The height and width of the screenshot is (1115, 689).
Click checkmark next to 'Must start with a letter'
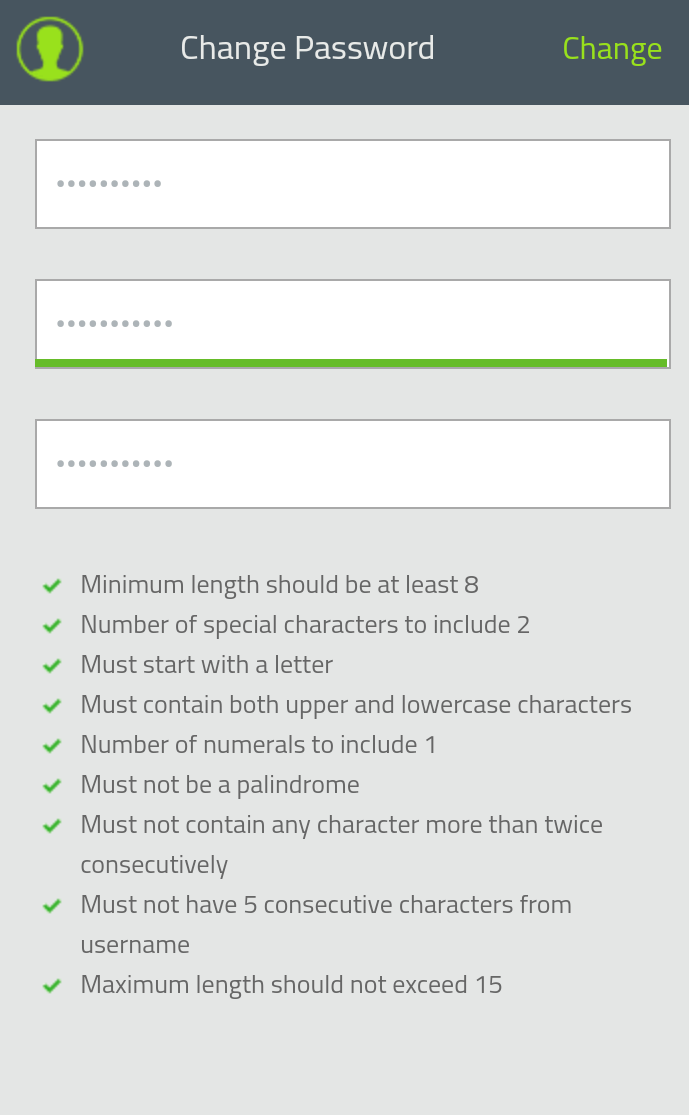(x=52, y=666)
